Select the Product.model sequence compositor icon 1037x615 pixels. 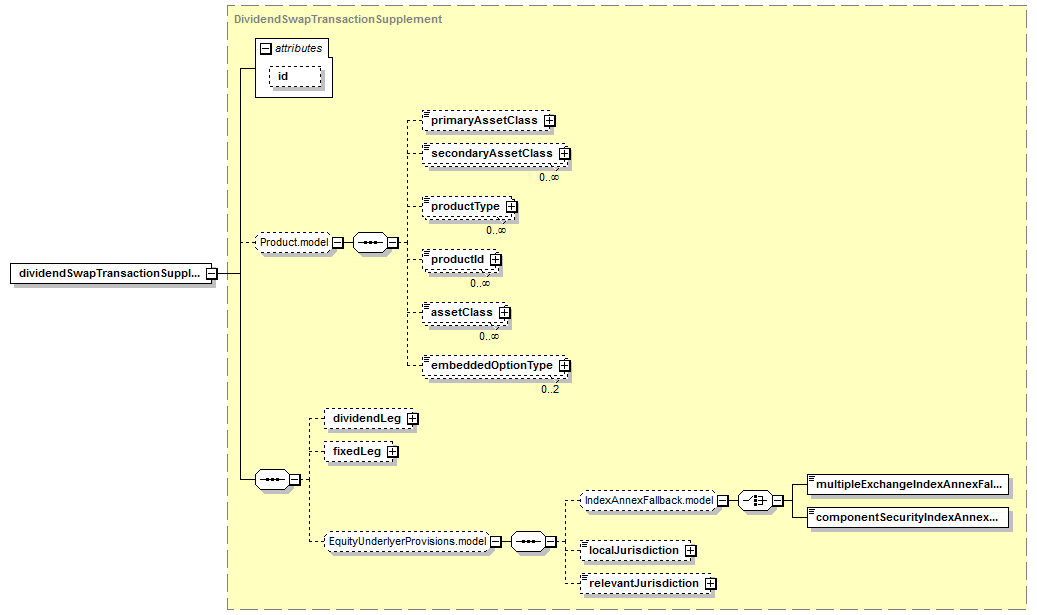tap(370, 243)
